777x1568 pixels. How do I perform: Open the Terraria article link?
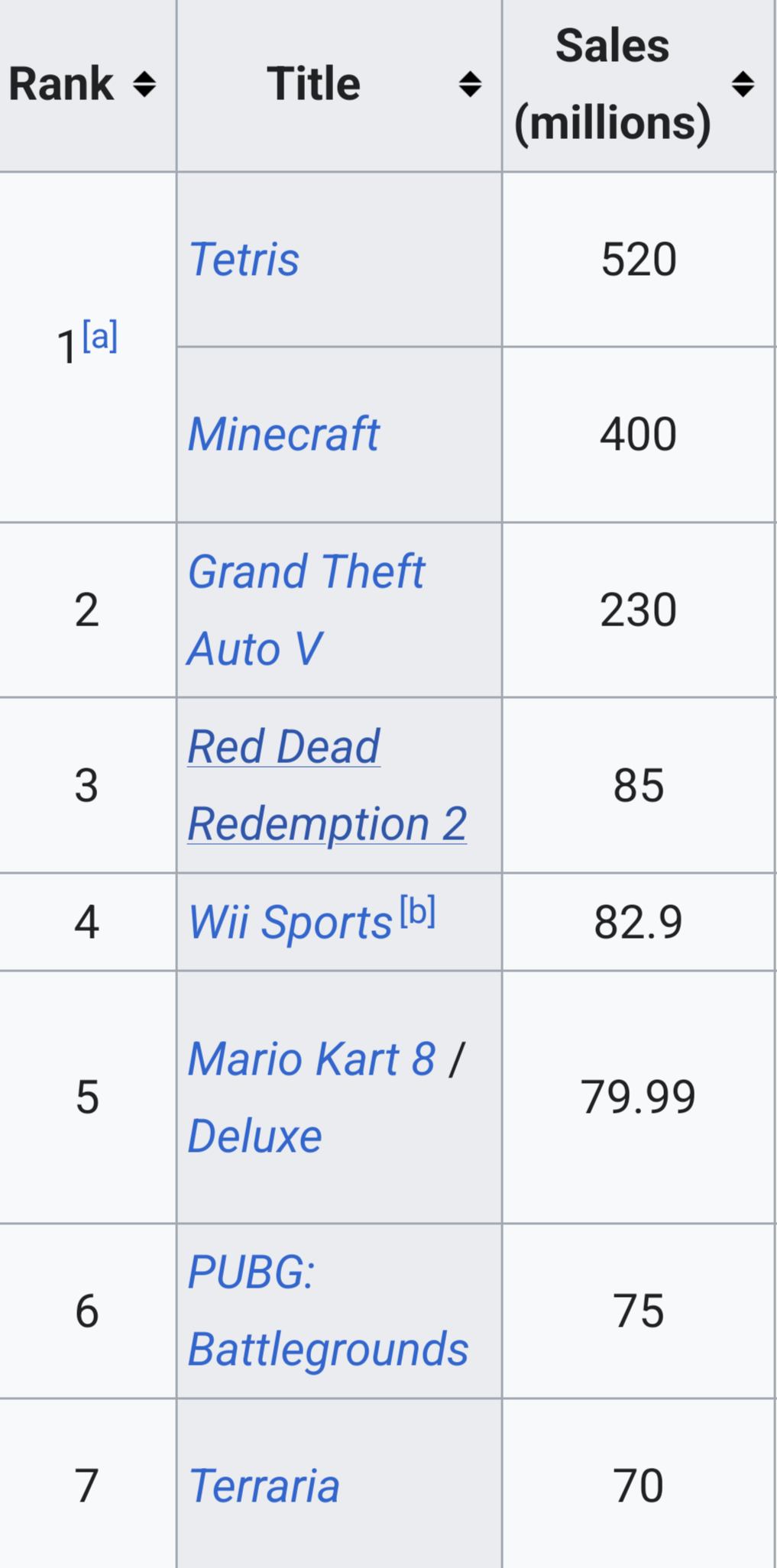[264, 1486]
